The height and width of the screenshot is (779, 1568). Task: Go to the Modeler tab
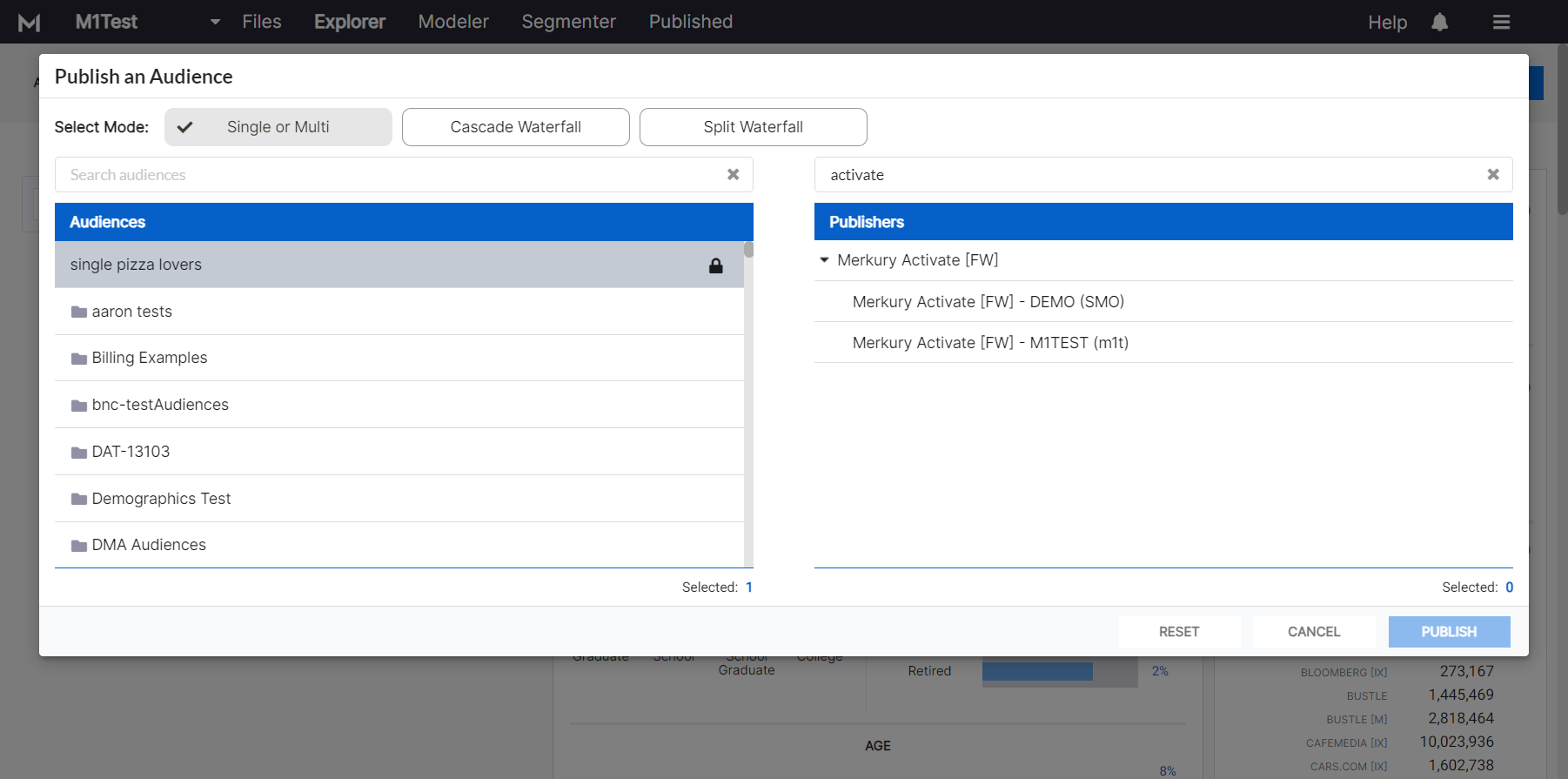tap(453, 22)
